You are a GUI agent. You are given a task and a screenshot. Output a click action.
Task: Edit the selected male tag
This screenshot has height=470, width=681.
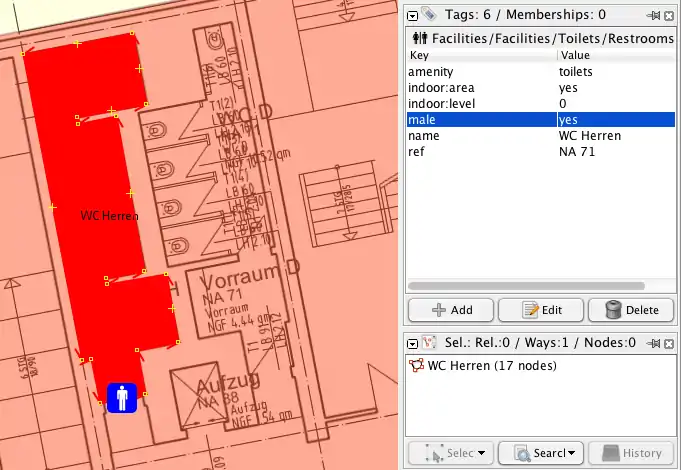click(539, 309)
